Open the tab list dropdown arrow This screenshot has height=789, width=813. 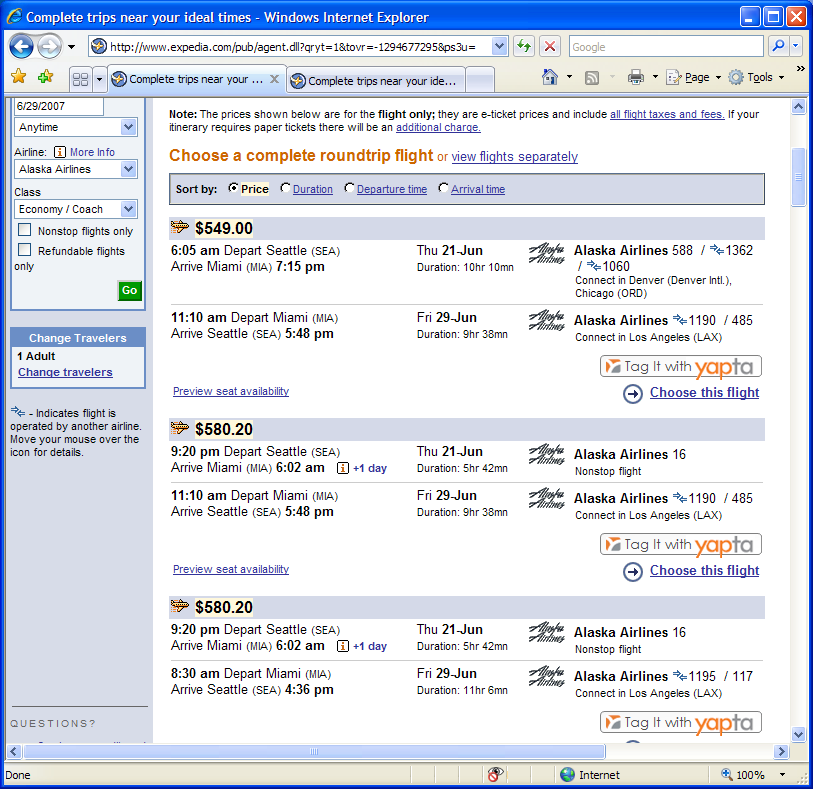pyautogui.click(x=99, y=79)
